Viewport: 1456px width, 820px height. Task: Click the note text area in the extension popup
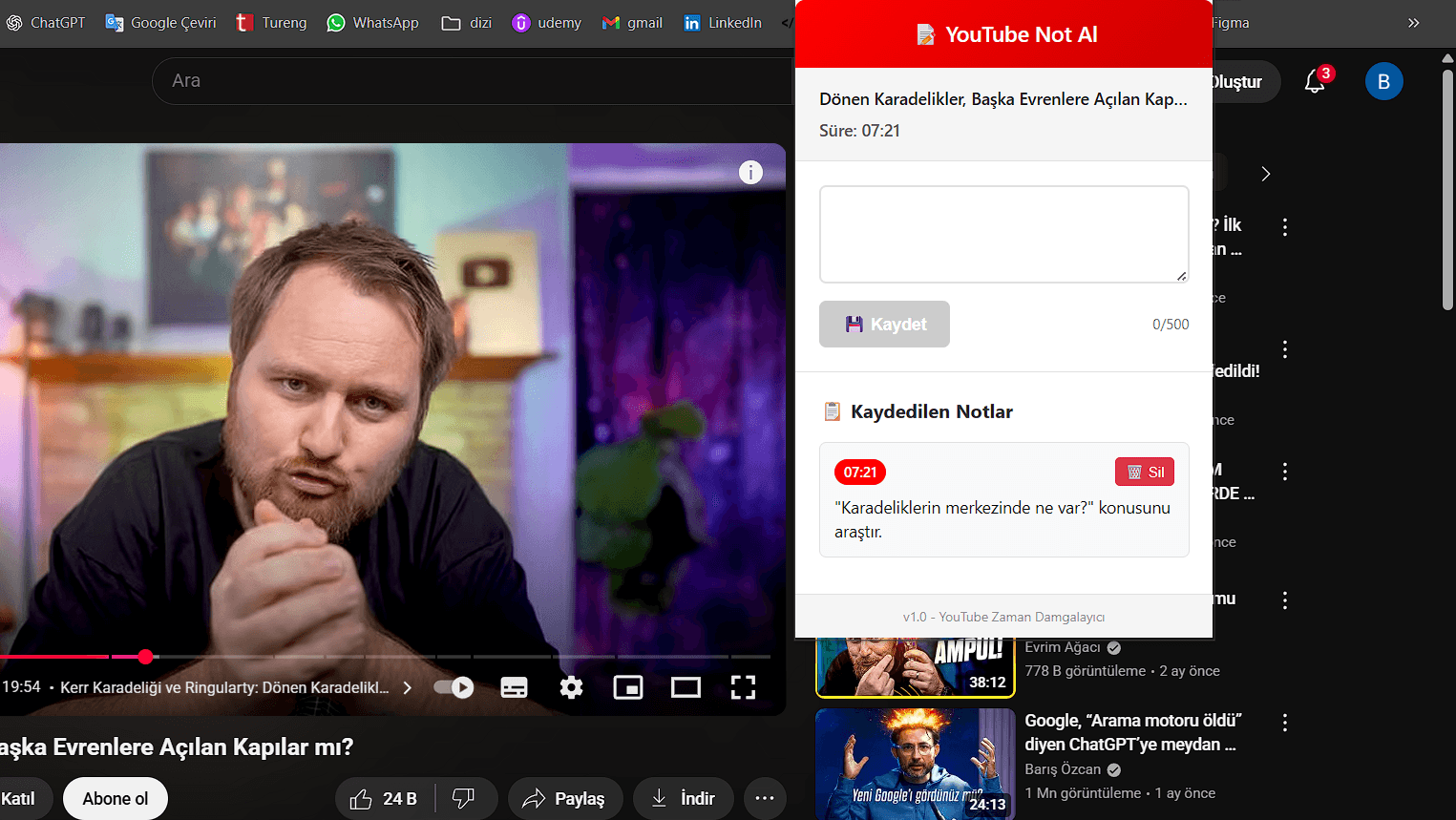pyautogui.click(x=1004, y=234)
